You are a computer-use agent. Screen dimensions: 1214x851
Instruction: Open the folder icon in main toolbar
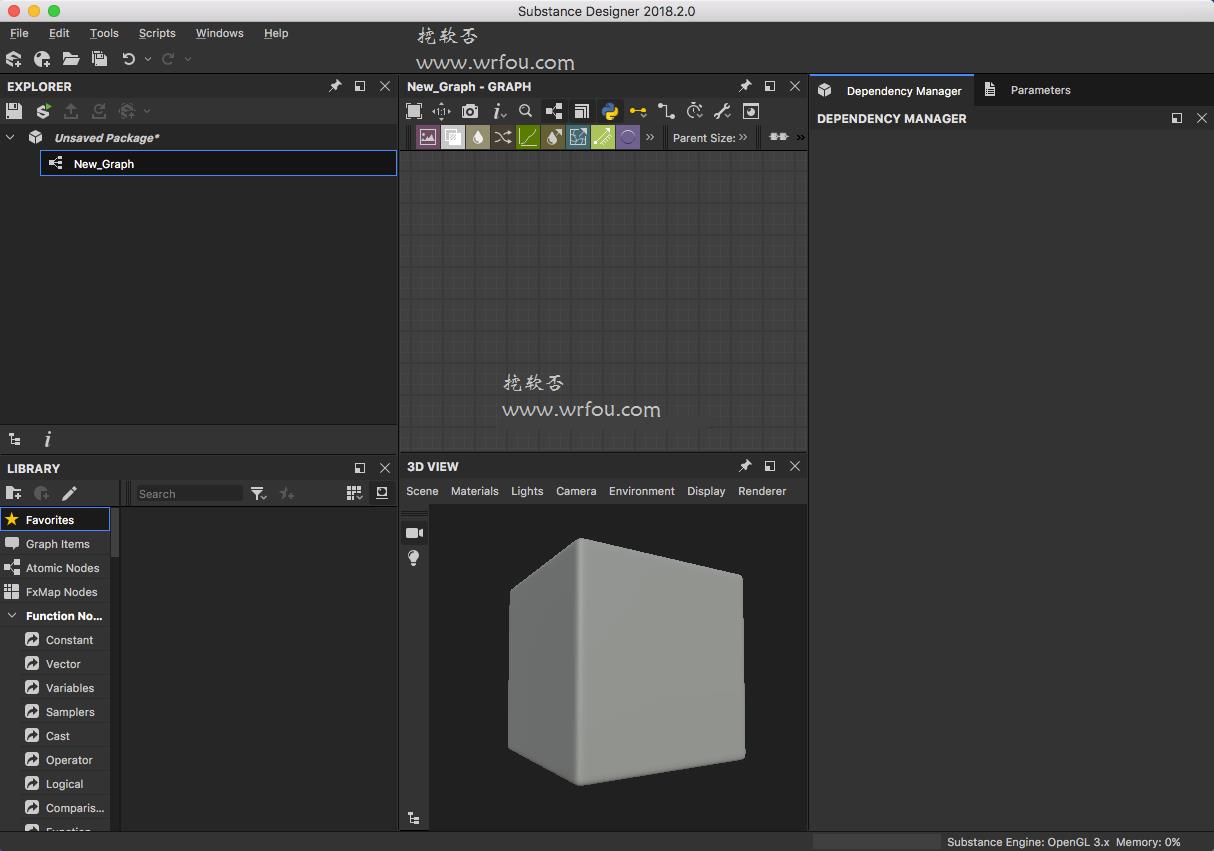(71, 59)
